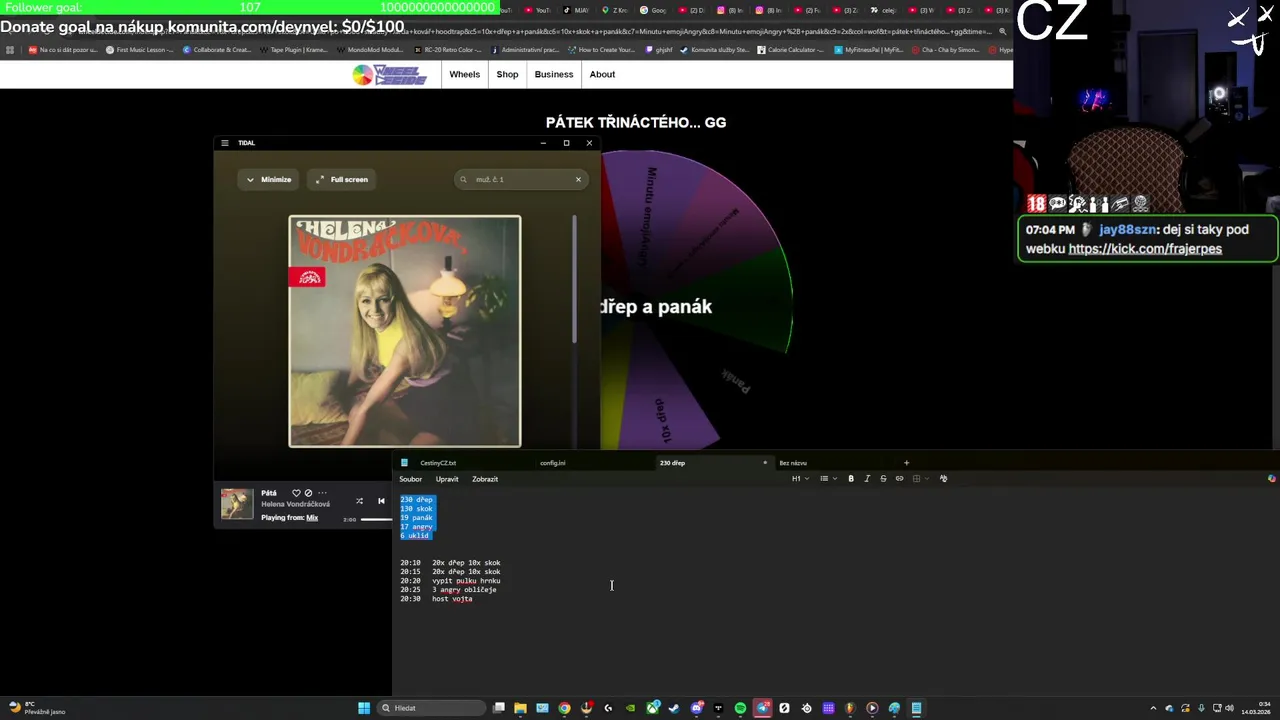
Task: Open the Soubor menu
Action: tap(411, 479)
